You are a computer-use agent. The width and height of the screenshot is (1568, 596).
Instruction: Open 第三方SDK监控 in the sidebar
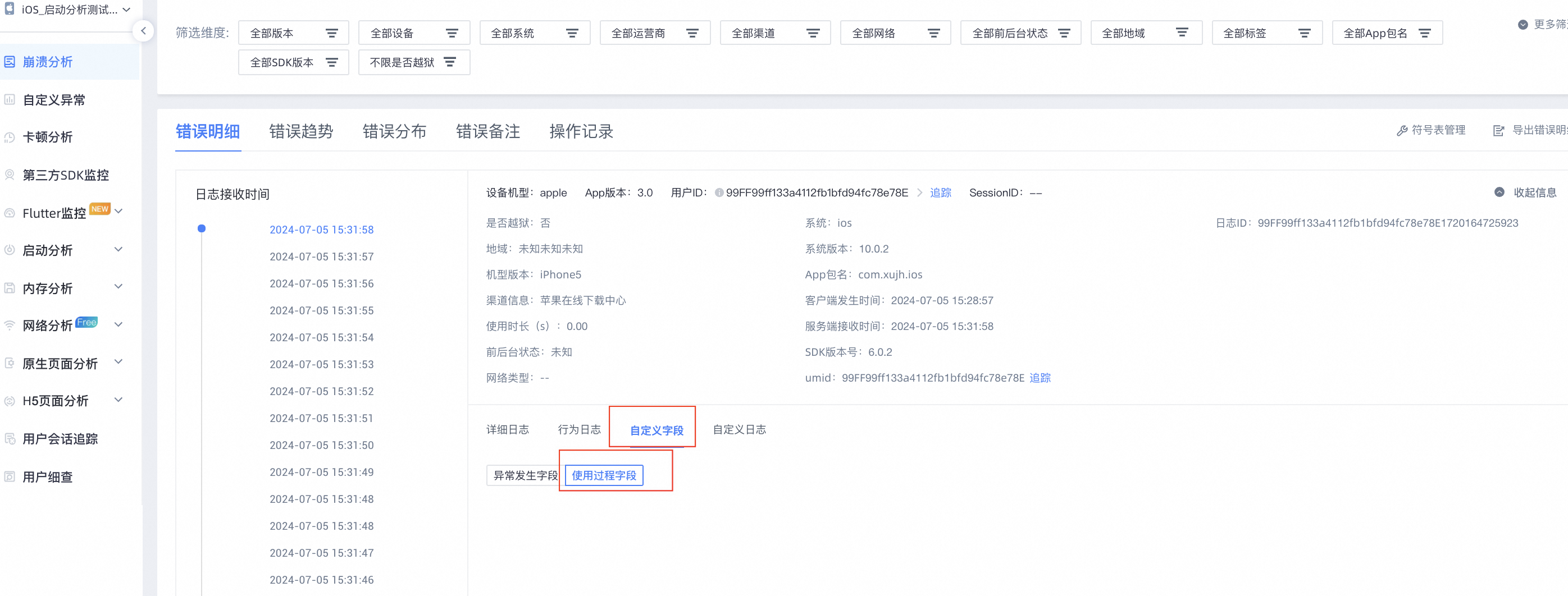point(66,175)
